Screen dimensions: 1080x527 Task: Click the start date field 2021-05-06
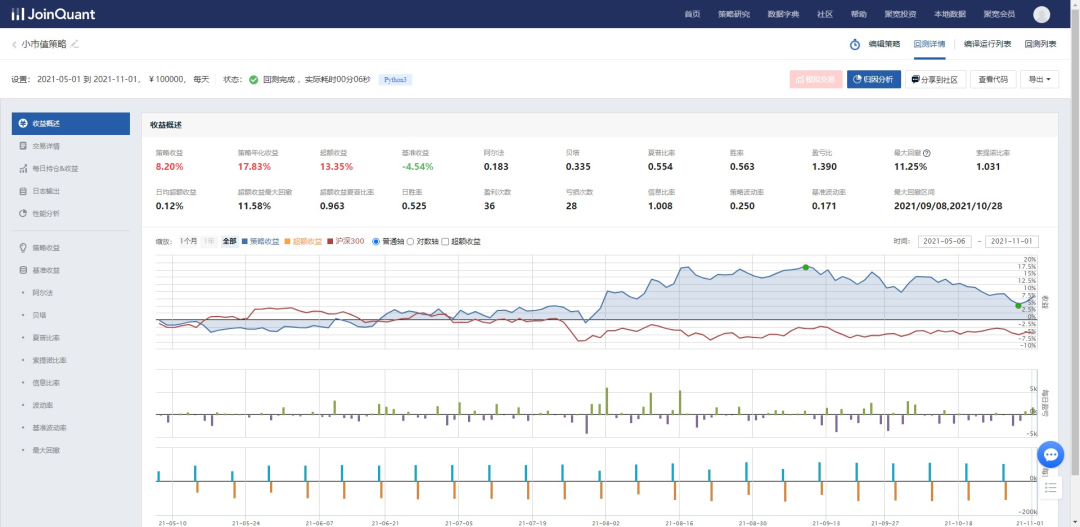[x=943, y=241]
